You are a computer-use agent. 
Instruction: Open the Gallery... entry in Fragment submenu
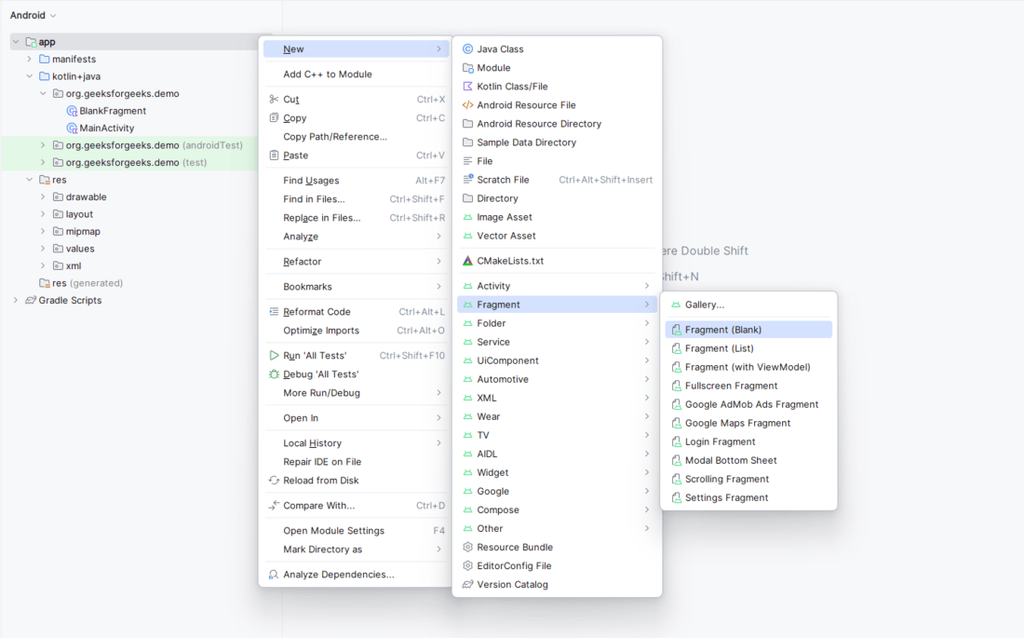click(748, 304)
